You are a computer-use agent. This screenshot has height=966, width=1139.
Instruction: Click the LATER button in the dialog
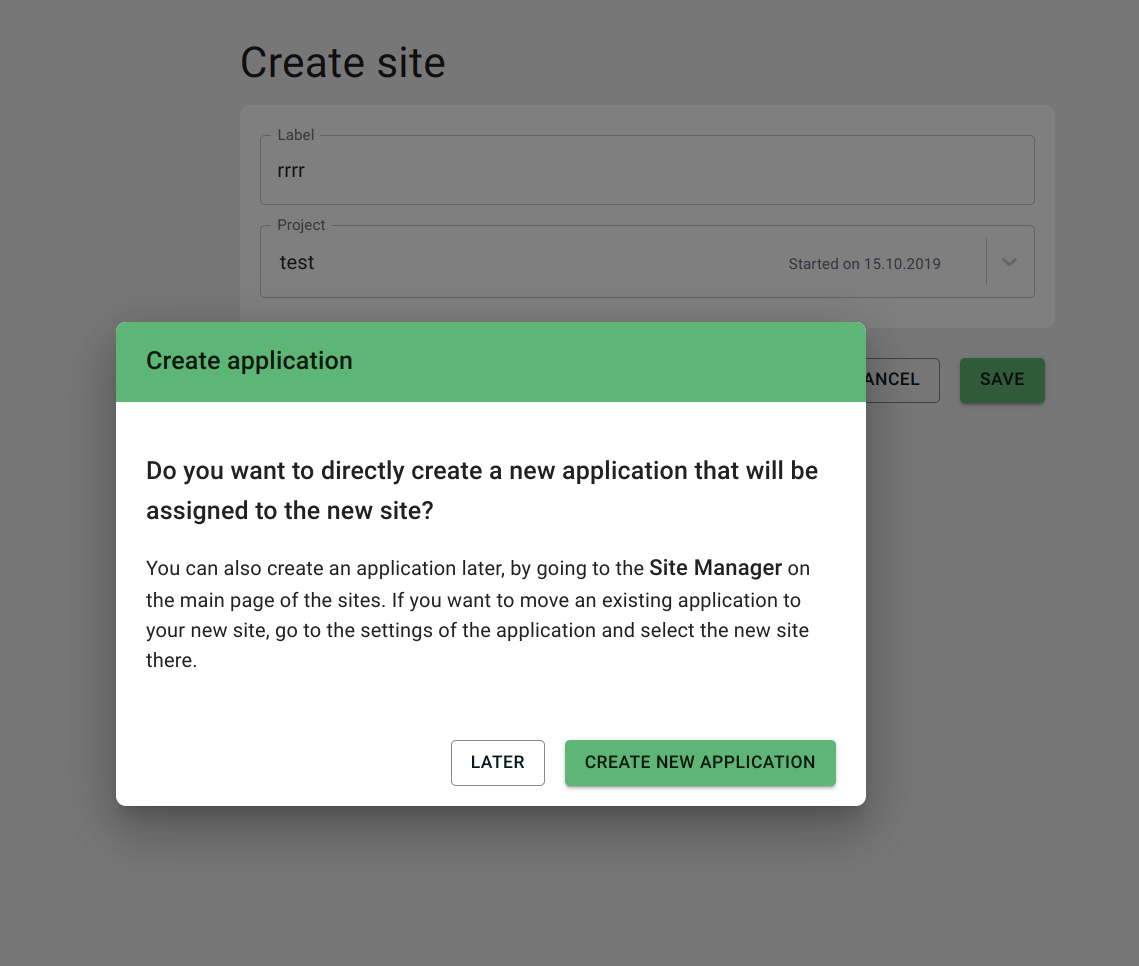click(497, 762)
